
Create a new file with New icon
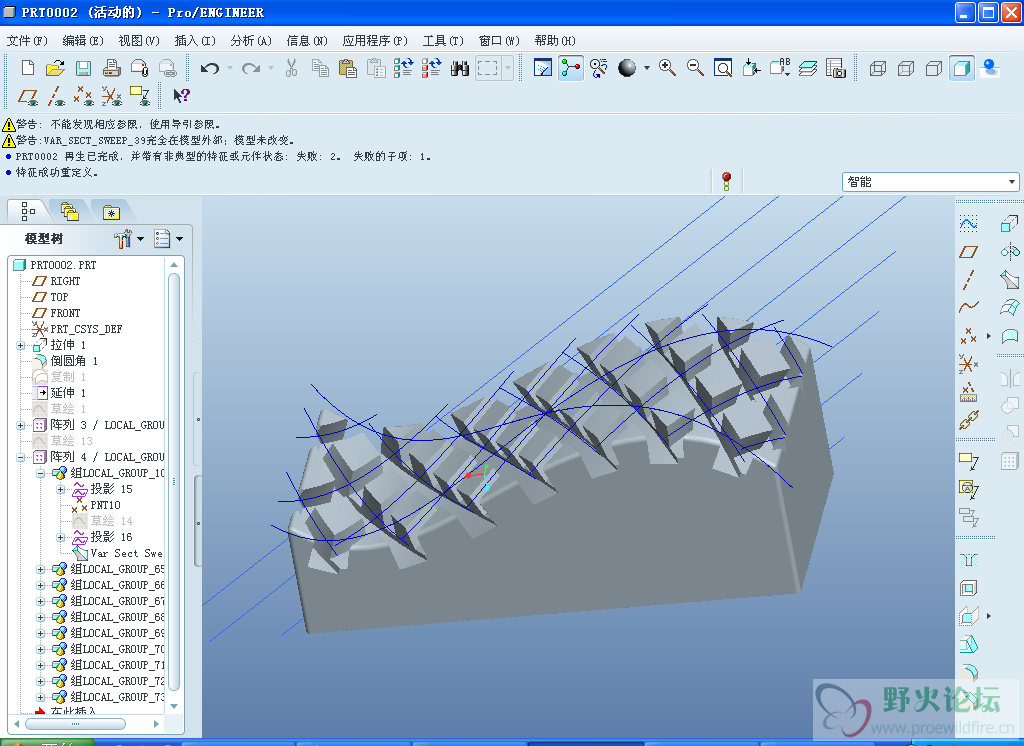click(27, 68)
